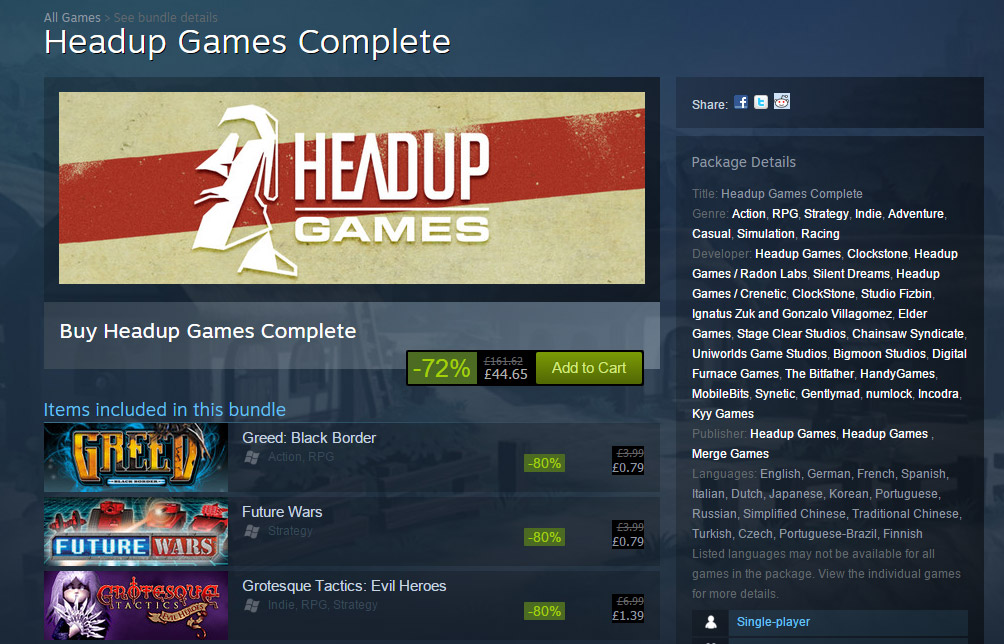Open Future Wars title link
This screenshot has height=644, width=1004.
coord(282,511)
